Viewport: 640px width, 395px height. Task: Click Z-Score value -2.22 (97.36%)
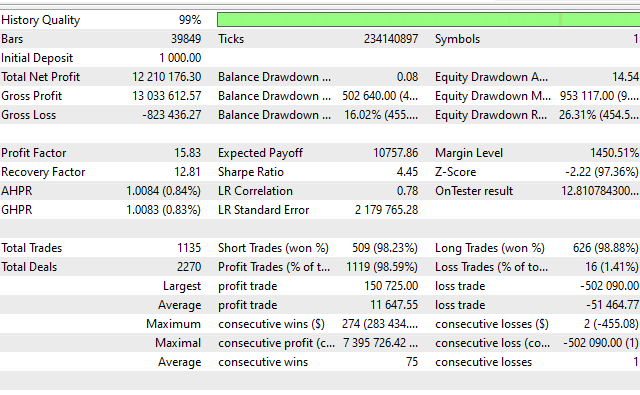pos(602,172)
